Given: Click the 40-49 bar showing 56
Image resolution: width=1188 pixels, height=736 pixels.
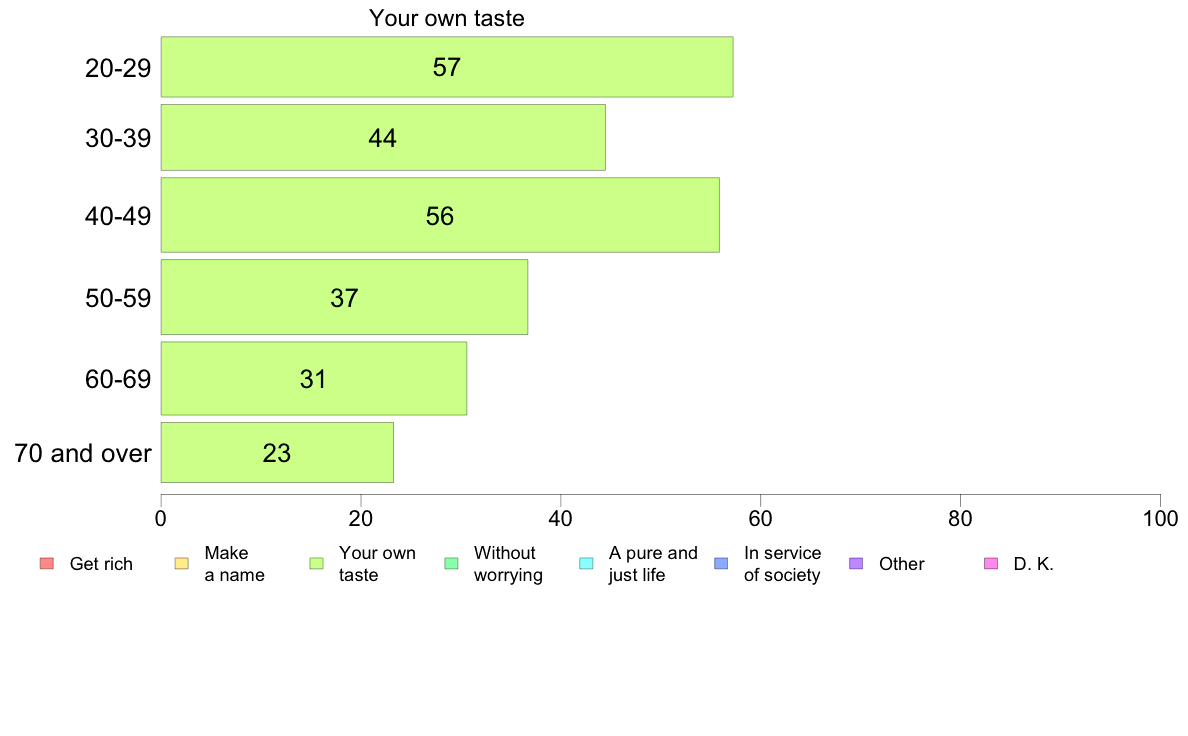Looking at the screenshot, I should 440,215.
